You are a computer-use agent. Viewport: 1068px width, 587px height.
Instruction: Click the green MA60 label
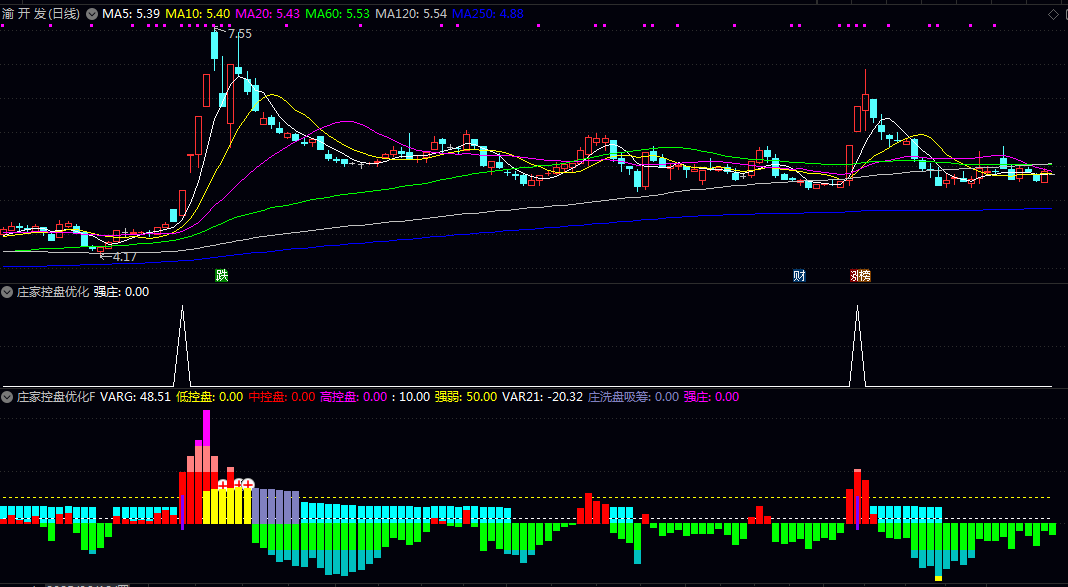tap(338, 14)
